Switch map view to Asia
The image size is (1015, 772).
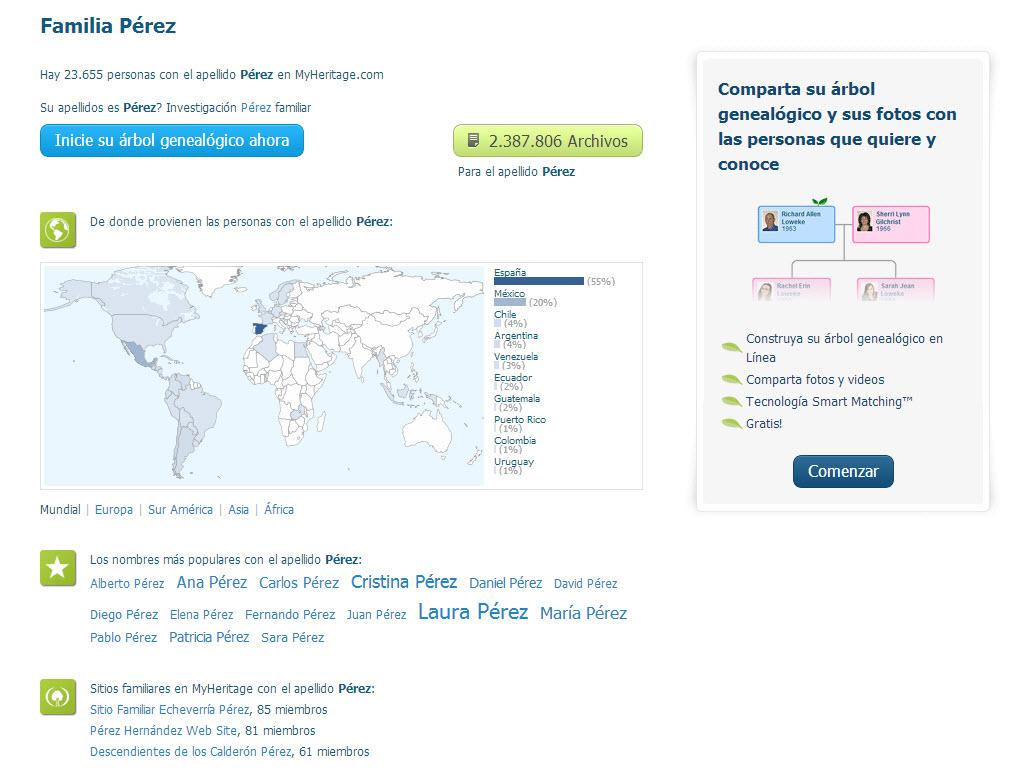[x=238, y=510]
